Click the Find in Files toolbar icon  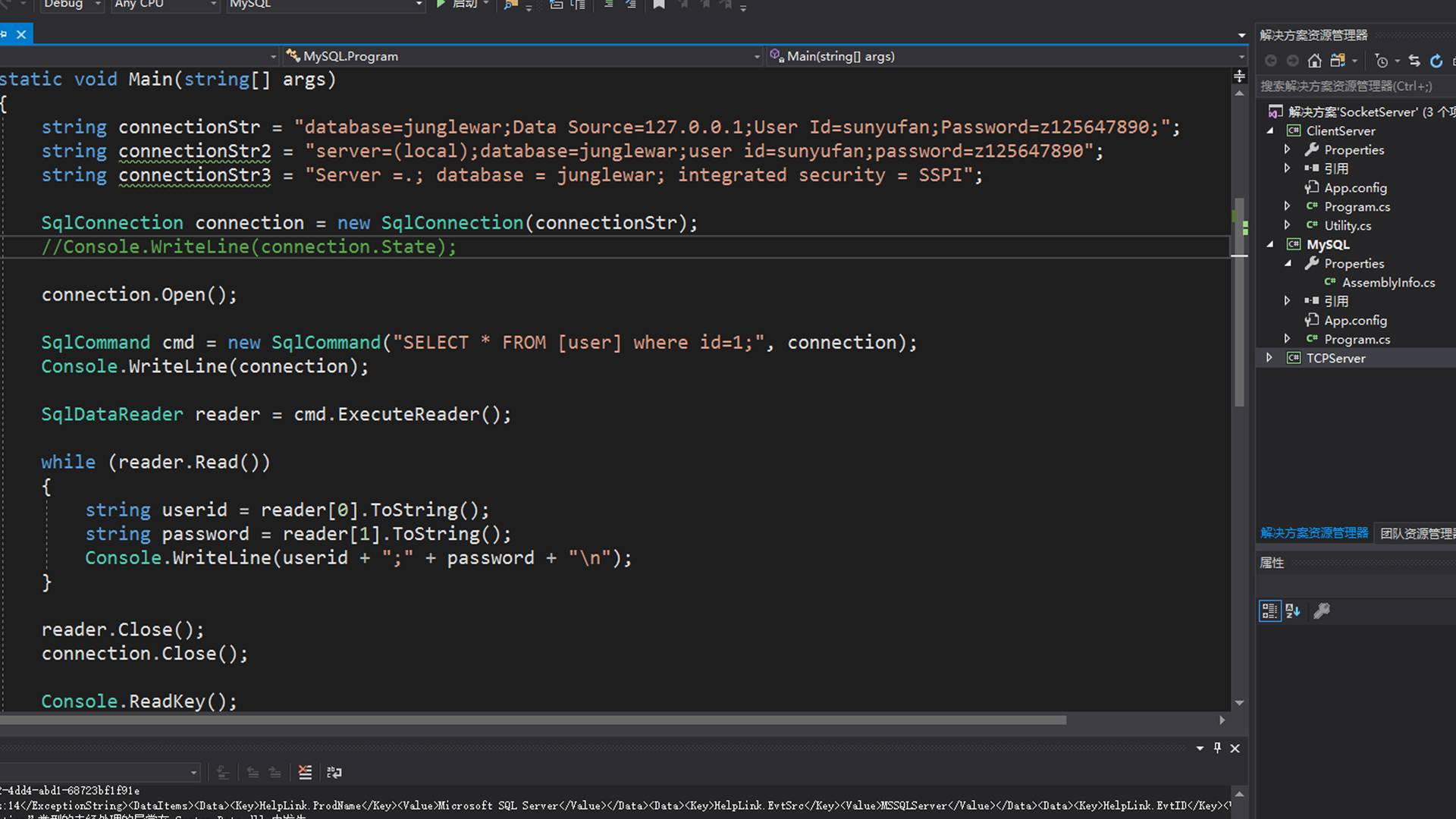click(511, 5)
